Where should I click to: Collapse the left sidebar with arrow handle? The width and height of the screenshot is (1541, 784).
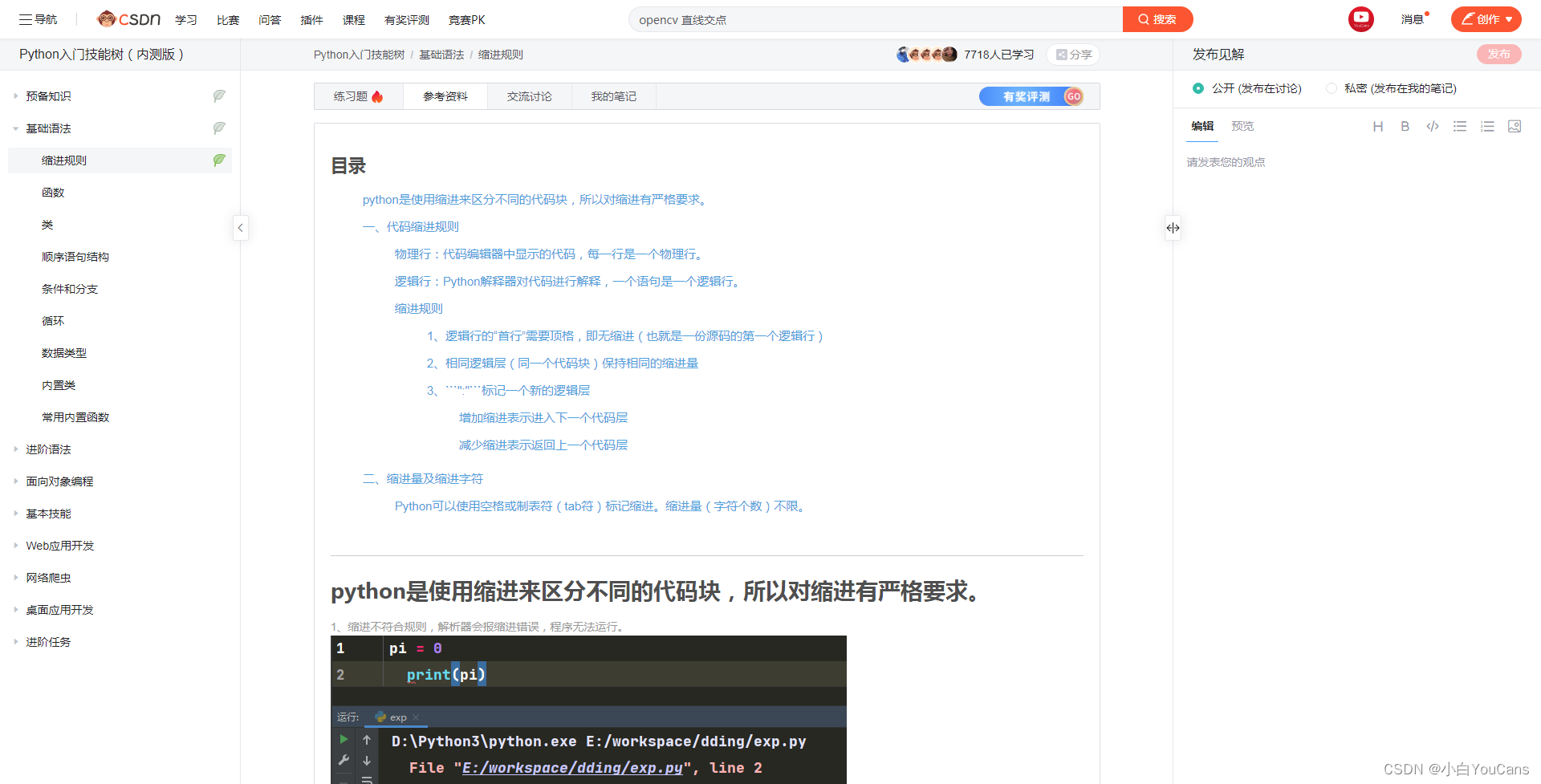(x=240, y=228)
